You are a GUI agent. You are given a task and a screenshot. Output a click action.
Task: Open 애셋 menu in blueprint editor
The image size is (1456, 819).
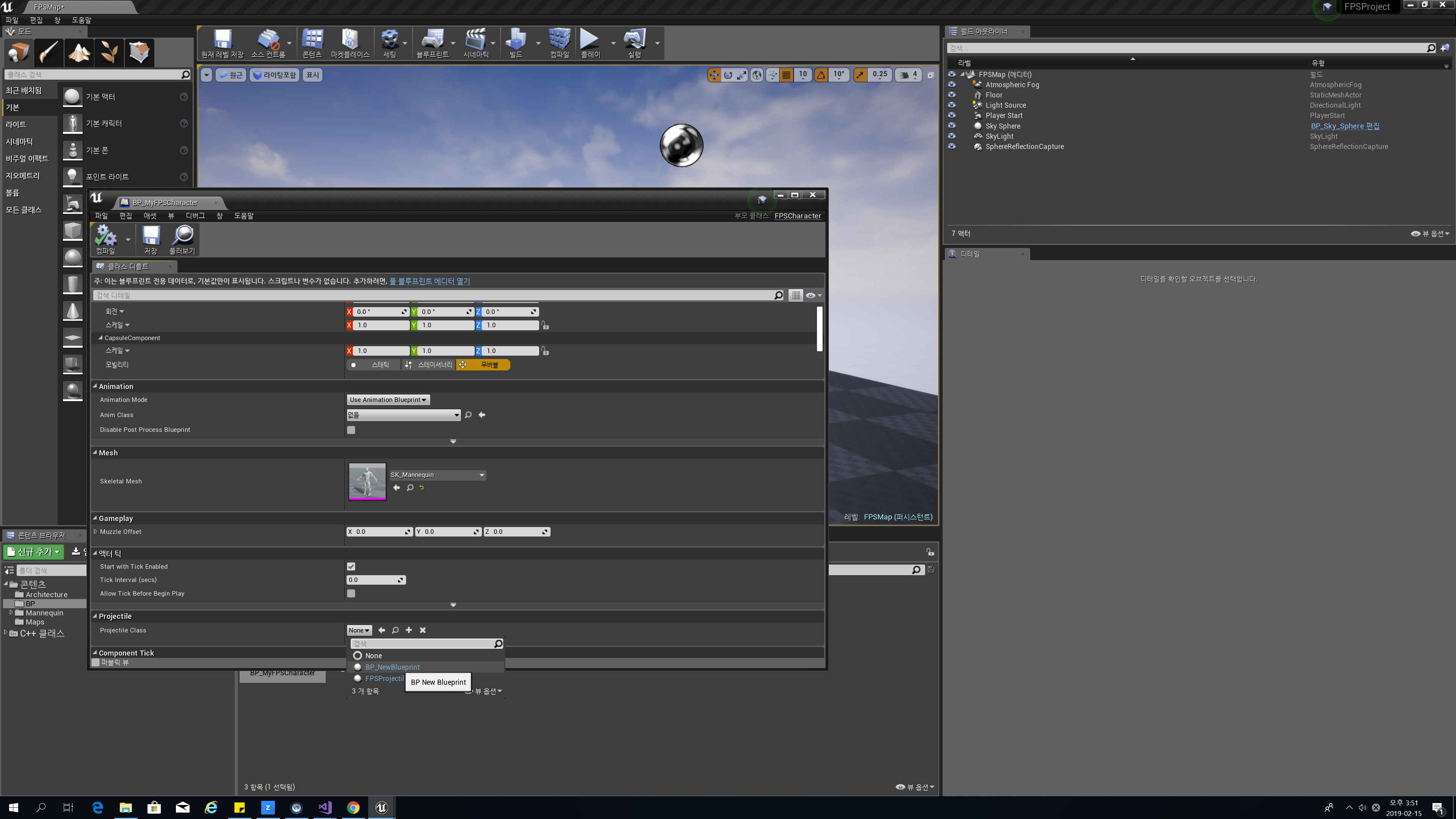pos(150,216)
